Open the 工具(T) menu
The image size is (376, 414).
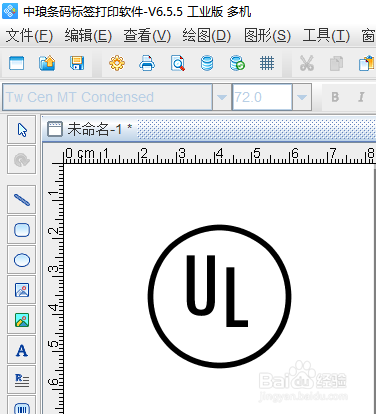tap(326, 36)
